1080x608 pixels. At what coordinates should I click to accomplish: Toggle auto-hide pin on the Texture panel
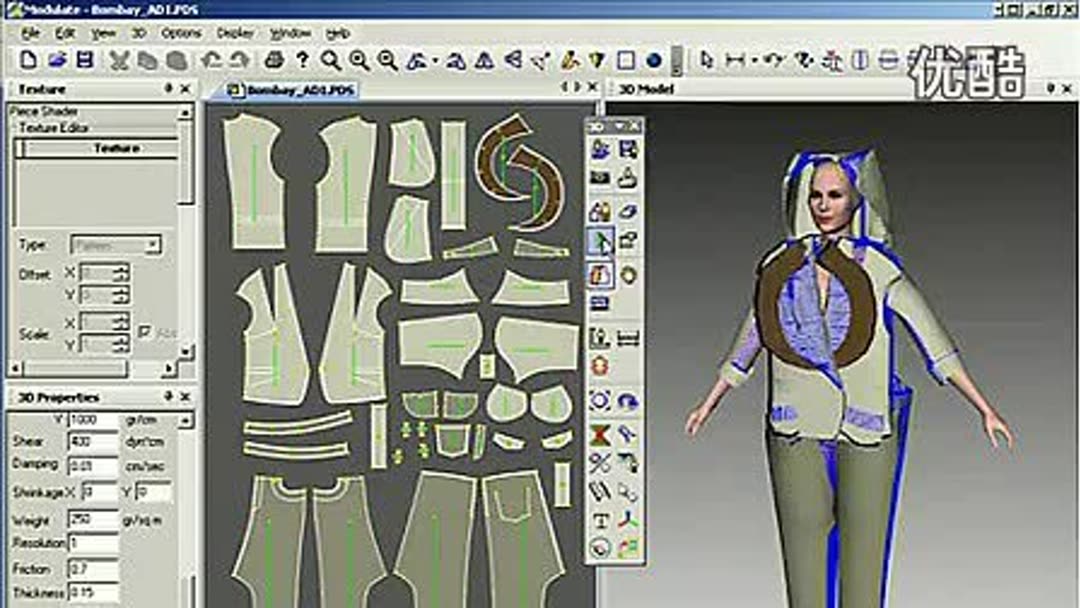(170, 89)
